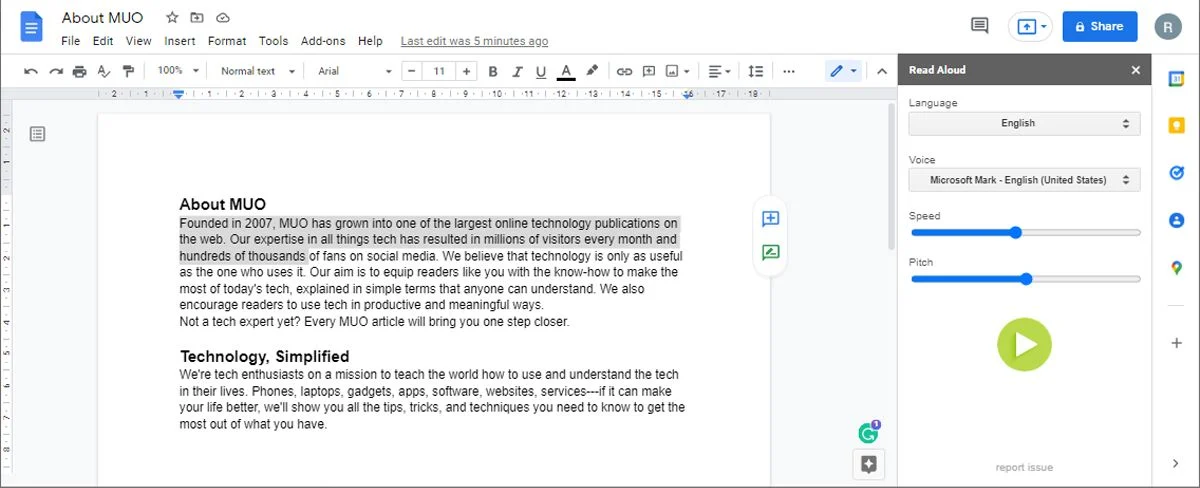
Task: Open the text alignment dropdown
Action: (x=719, y=71)
